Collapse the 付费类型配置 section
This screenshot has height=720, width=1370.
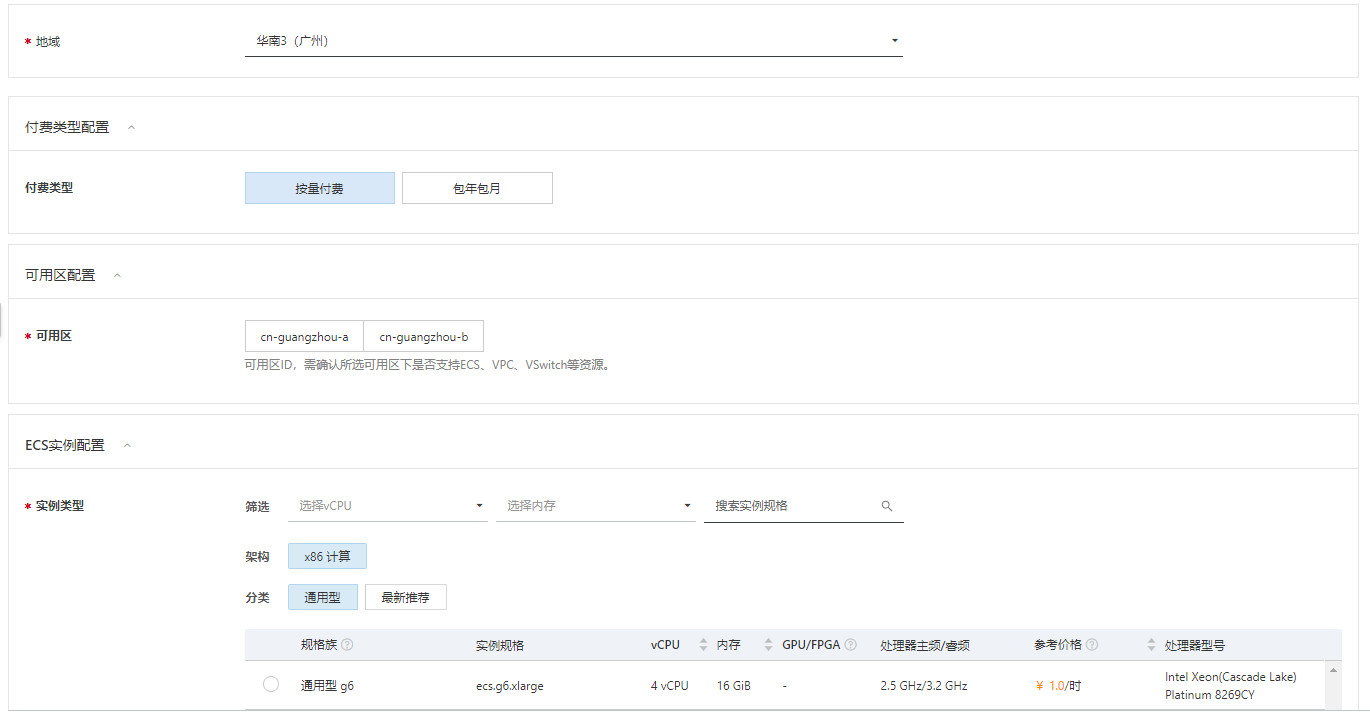point(131,127)
